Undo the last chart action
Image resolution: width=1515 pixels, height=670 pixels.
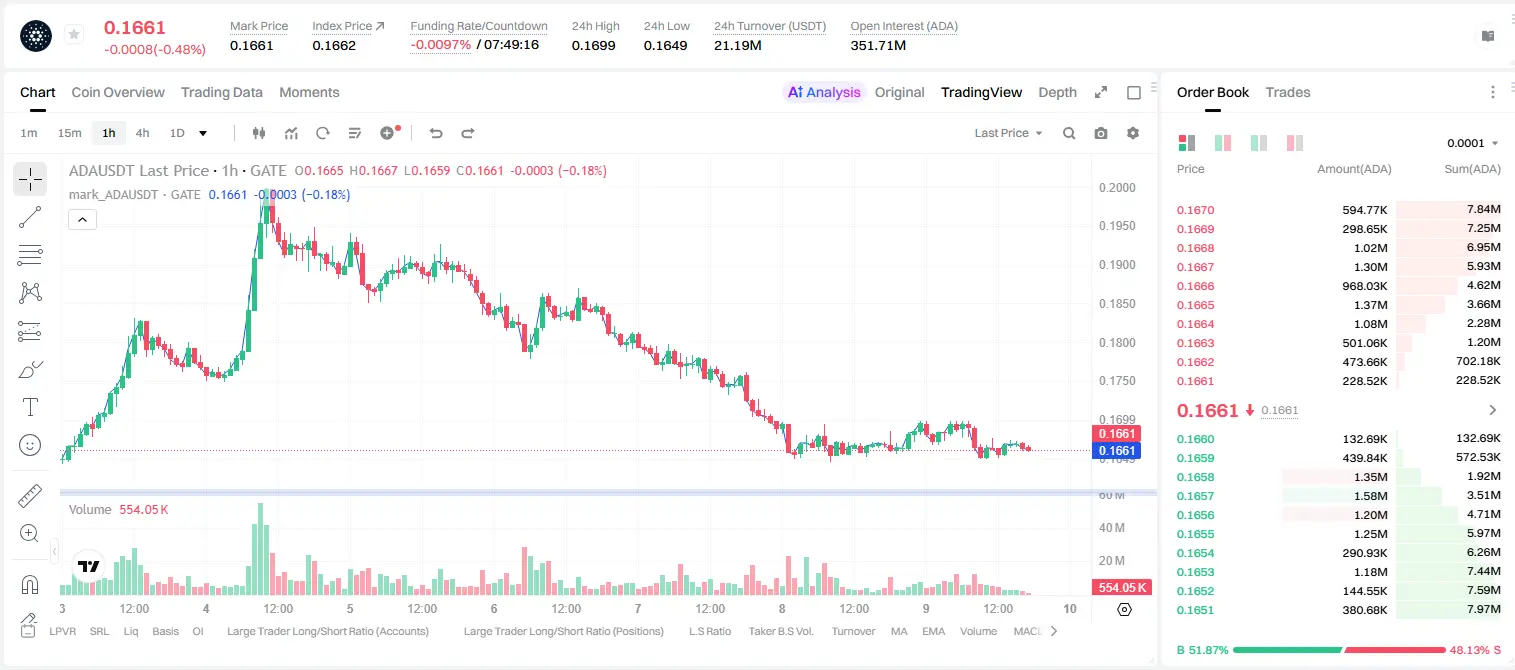coord(436,133)
